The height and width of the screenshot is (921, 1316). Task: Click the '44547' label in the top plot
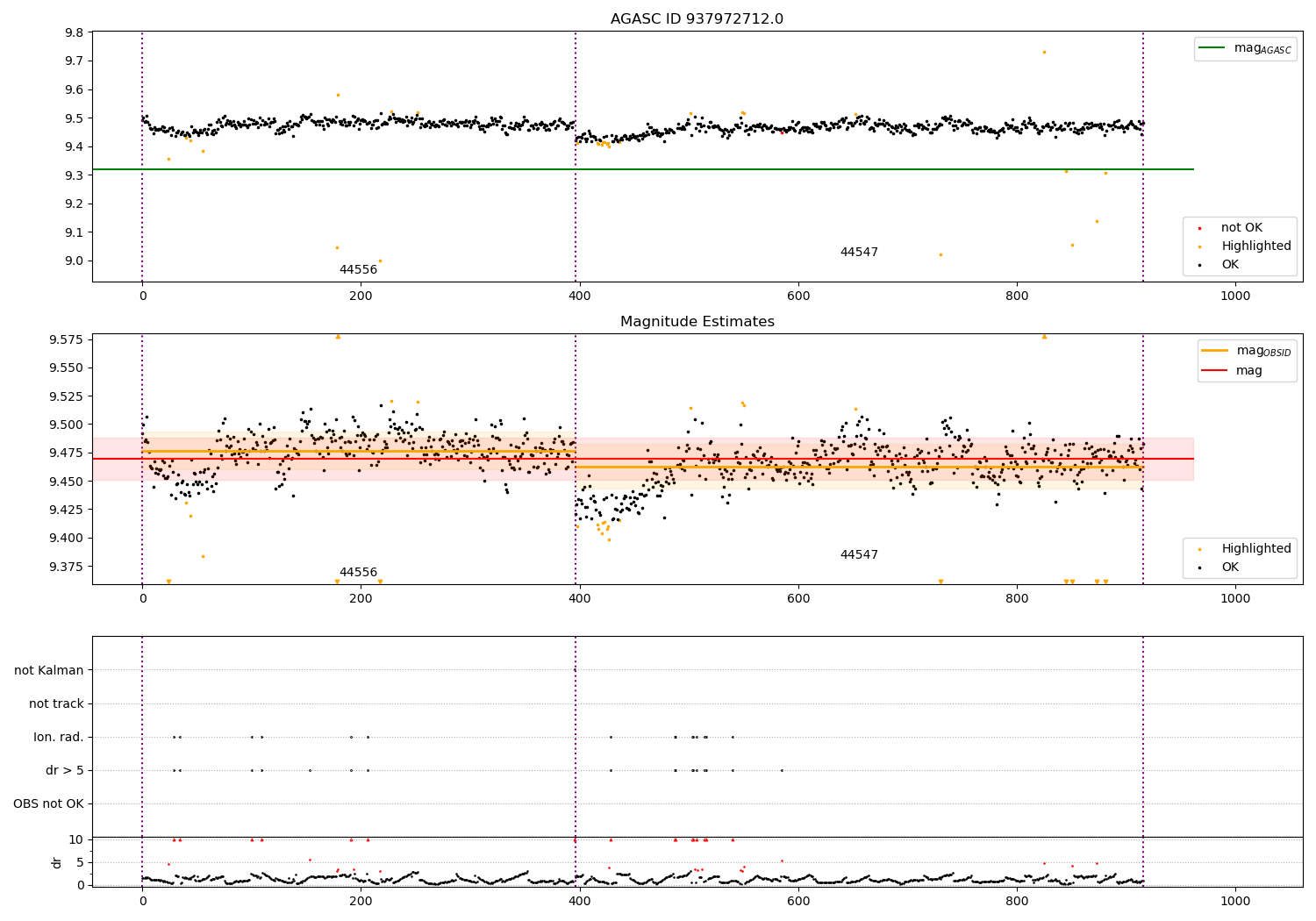(859, 253)
